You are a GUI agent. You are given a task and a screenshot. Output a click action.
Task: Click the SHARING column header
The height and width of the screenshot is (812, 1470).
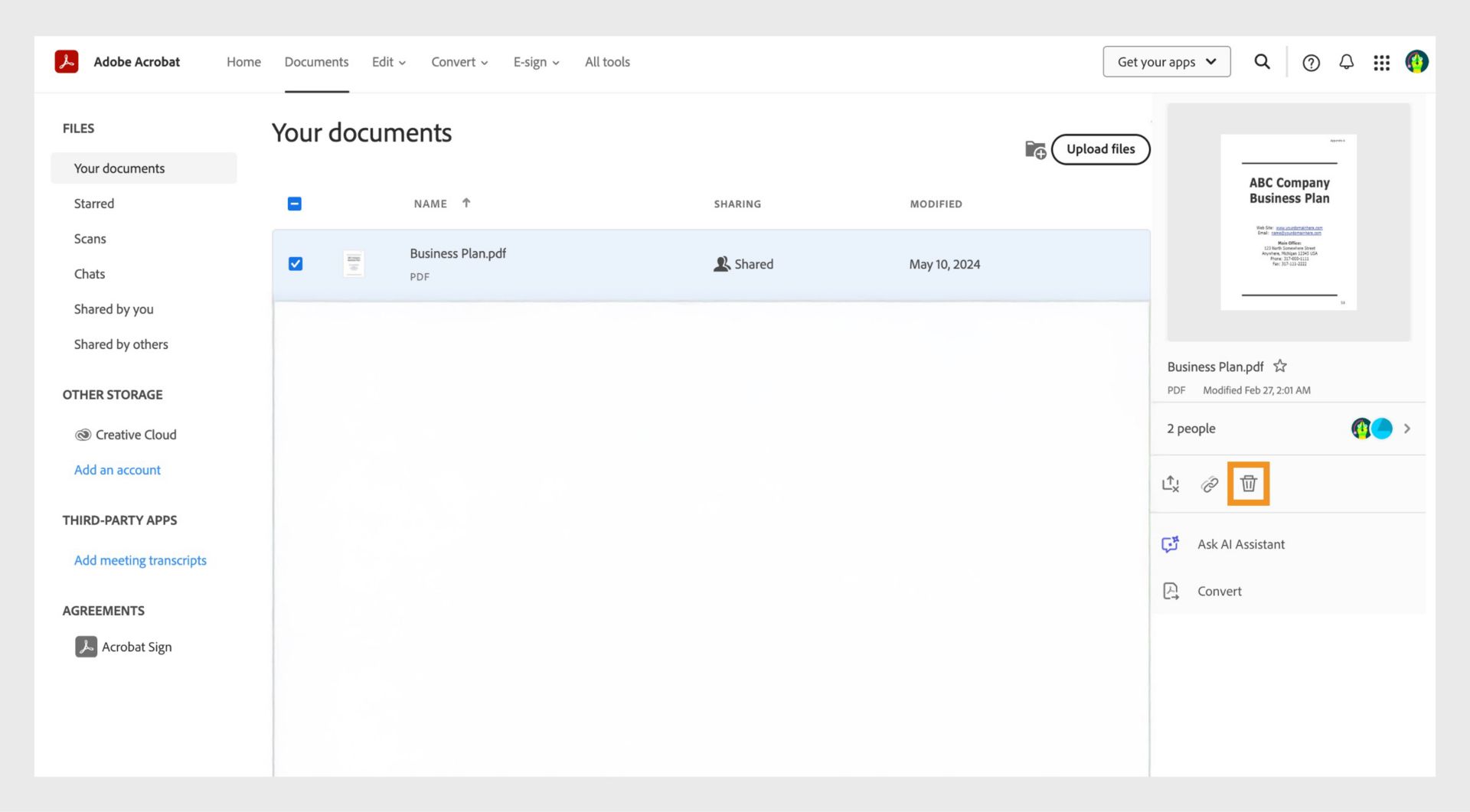(737, 204)
